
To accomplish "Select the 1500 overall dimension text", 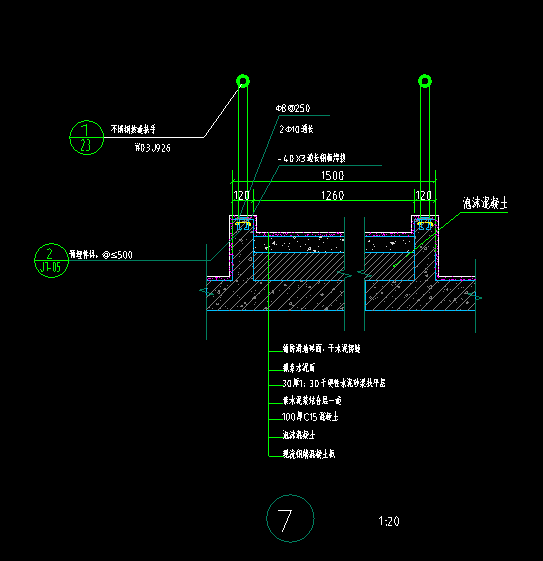I will [x=332, y=175].
